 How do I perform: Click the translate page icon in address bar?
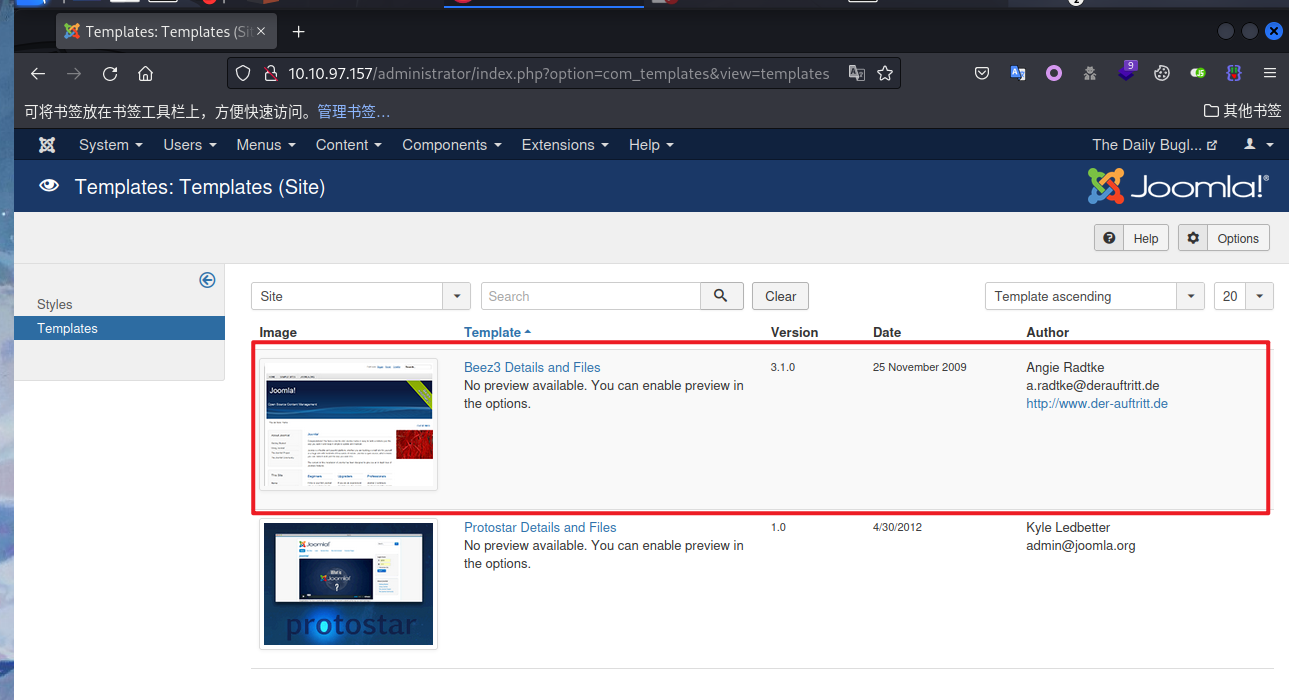click(857, 73)
